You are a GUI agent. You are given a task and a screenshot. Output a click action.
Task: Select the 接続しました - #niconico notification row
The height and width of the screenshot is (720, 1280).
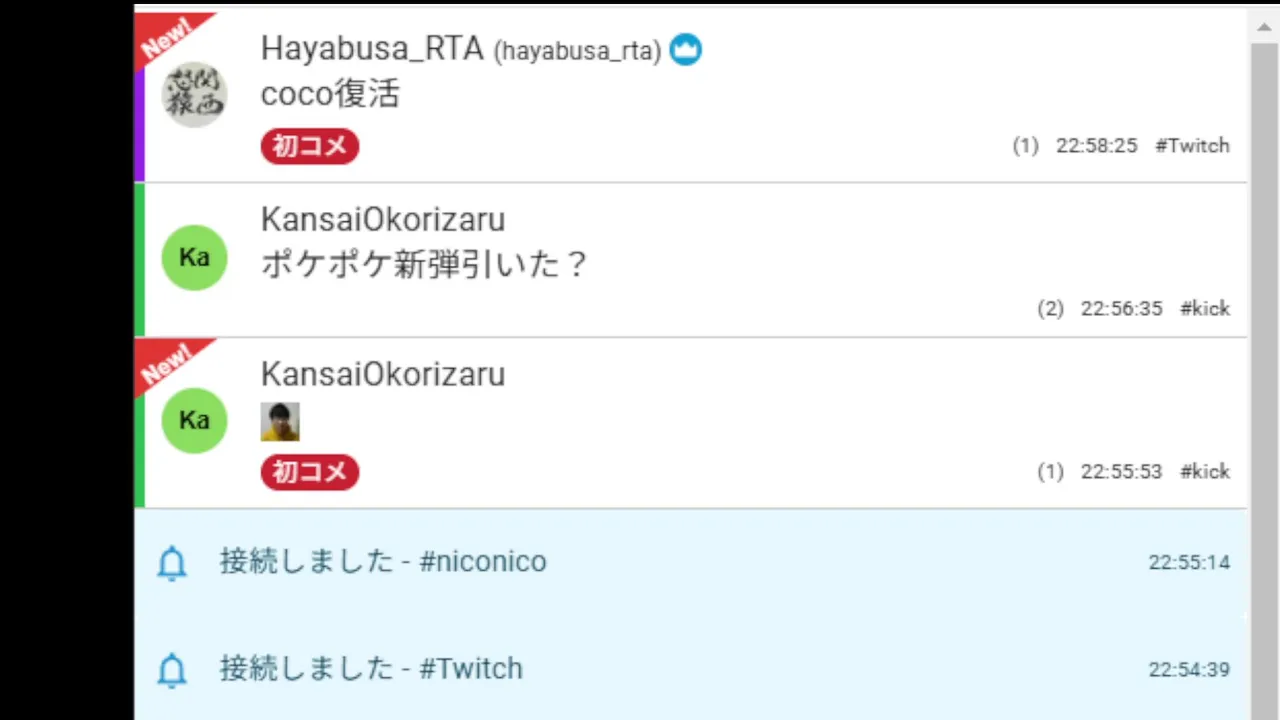tap(691, 562)
